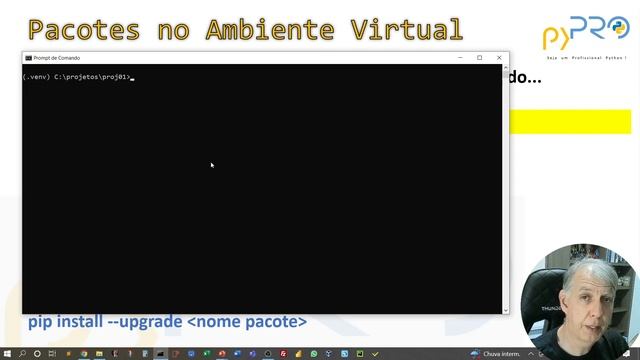
Task: Close the Prompt de Comando window
Action: 499,58
